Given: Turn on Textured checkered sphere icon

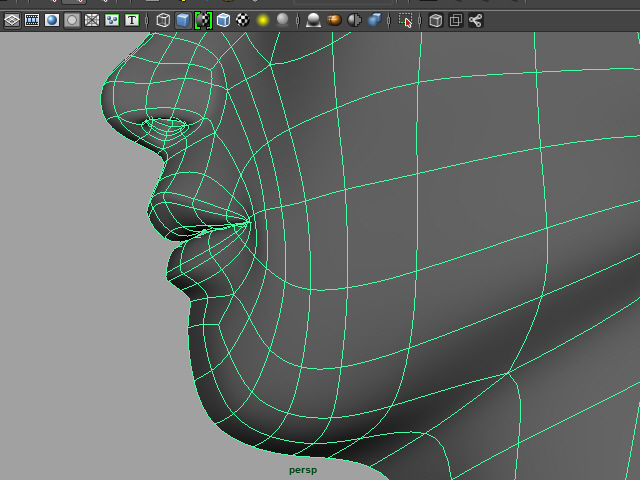Looking at the screenshot, I should (x=243, y=20).
